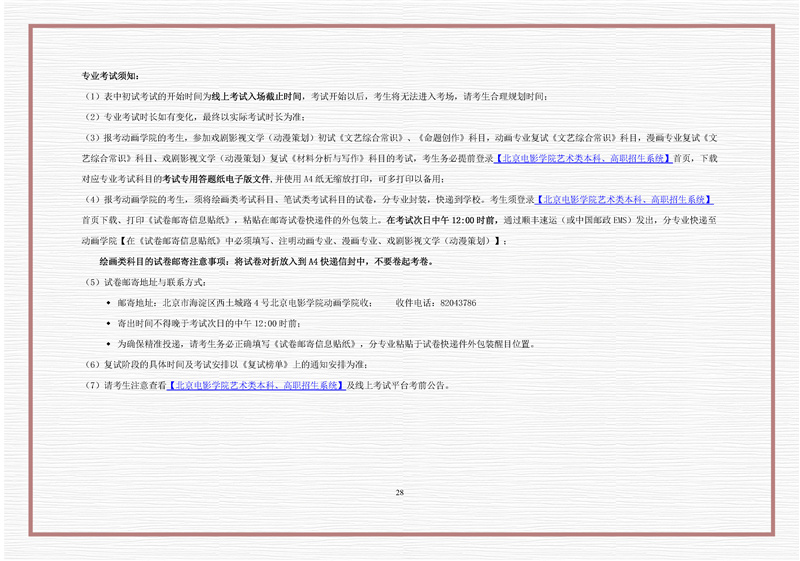This screenshot has width=800, height=561.
Task: Click the heading 专业考试须知
Action: (x=111, y=76)
